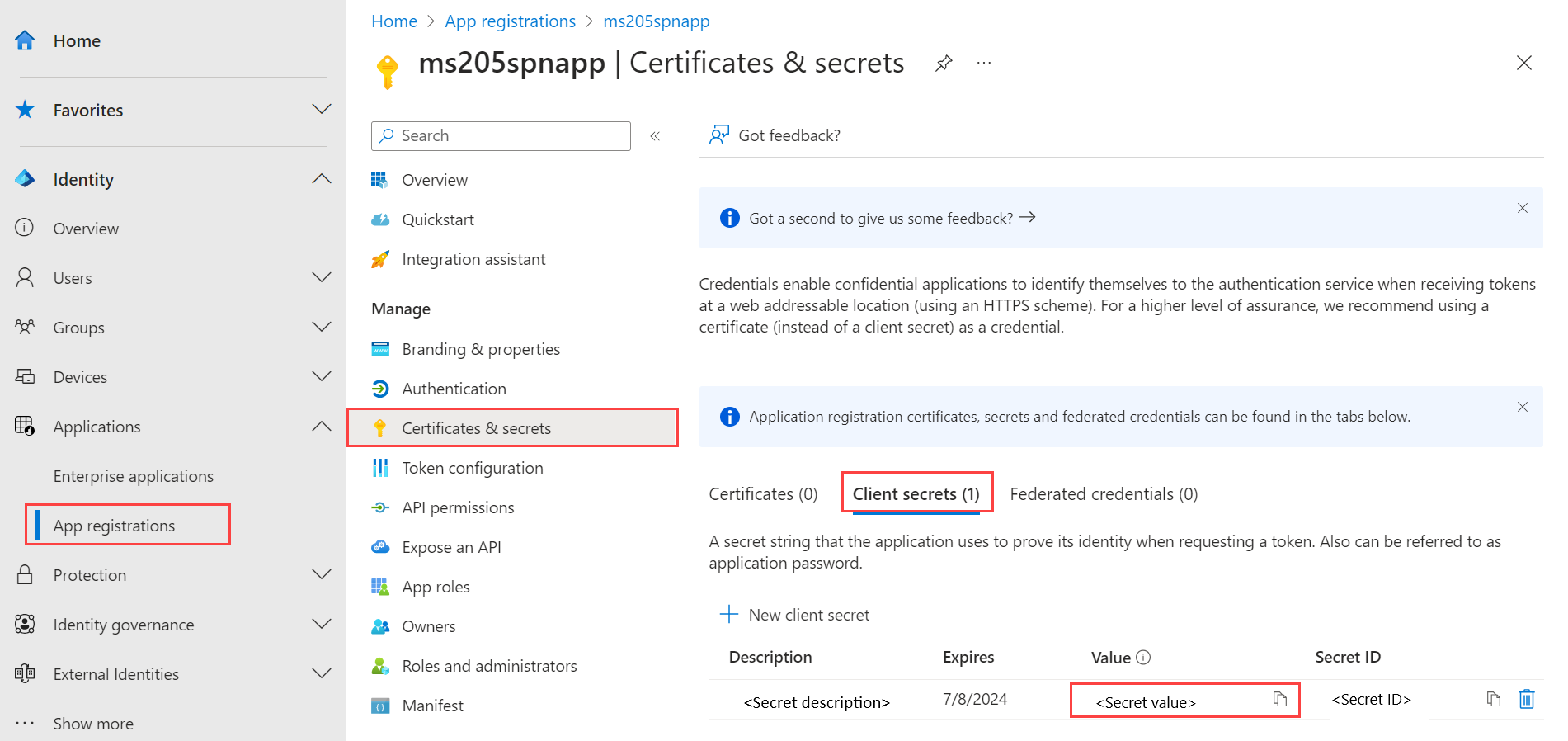Open the more options ellipsis menu

point(984,64)
